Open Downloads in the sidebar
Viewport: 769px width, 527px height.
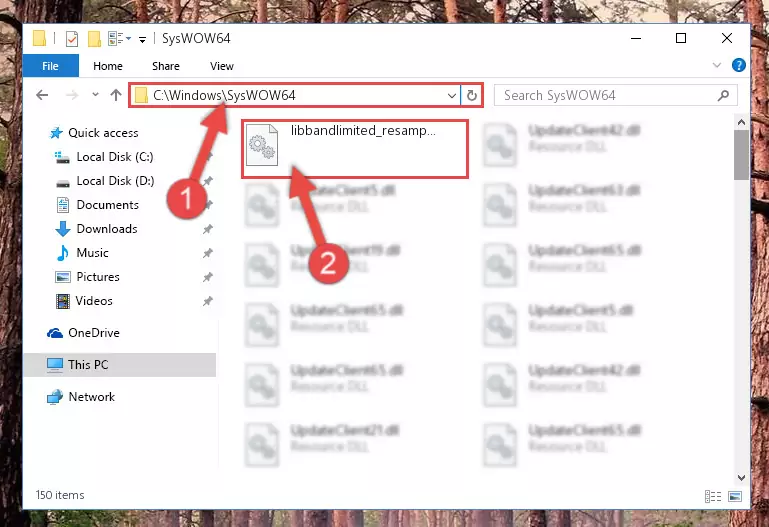point(97,229)
